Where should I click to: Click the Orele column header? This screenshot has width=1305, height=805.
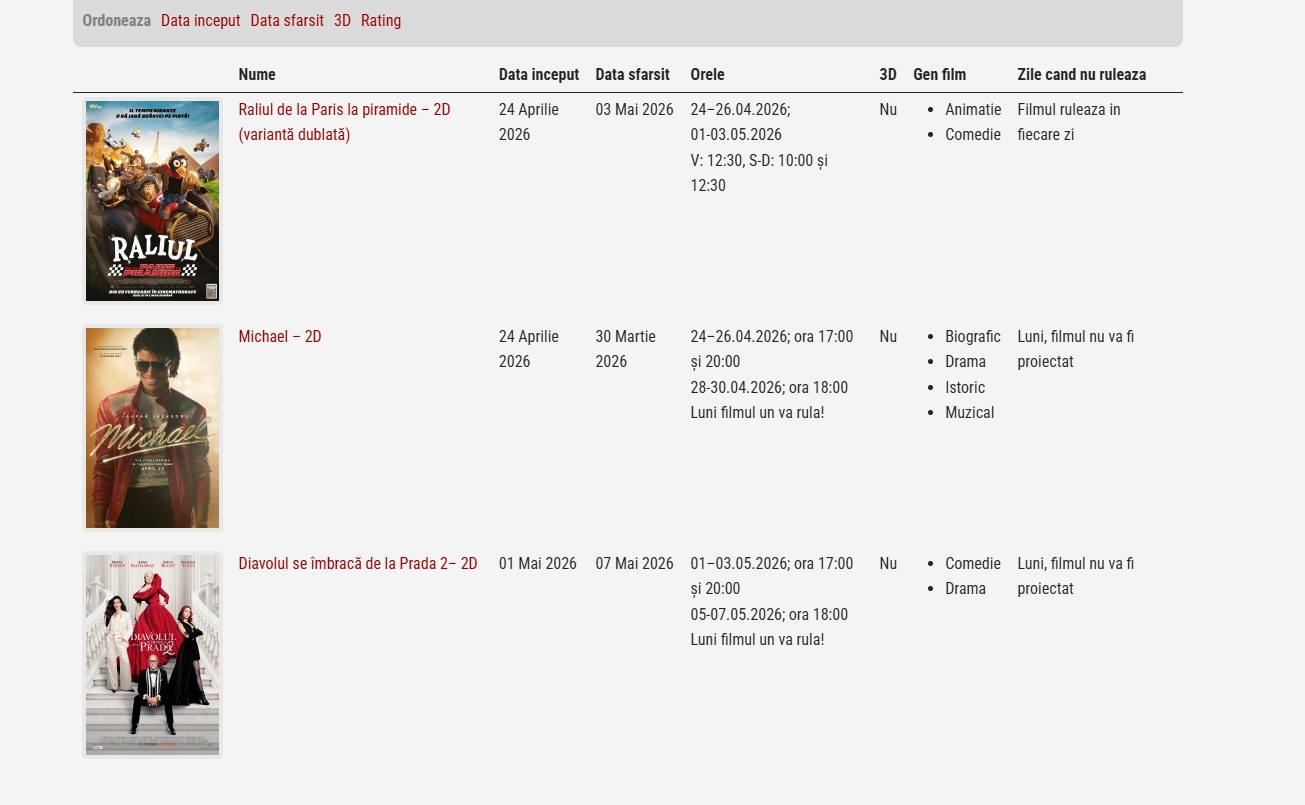pos(707,74)
